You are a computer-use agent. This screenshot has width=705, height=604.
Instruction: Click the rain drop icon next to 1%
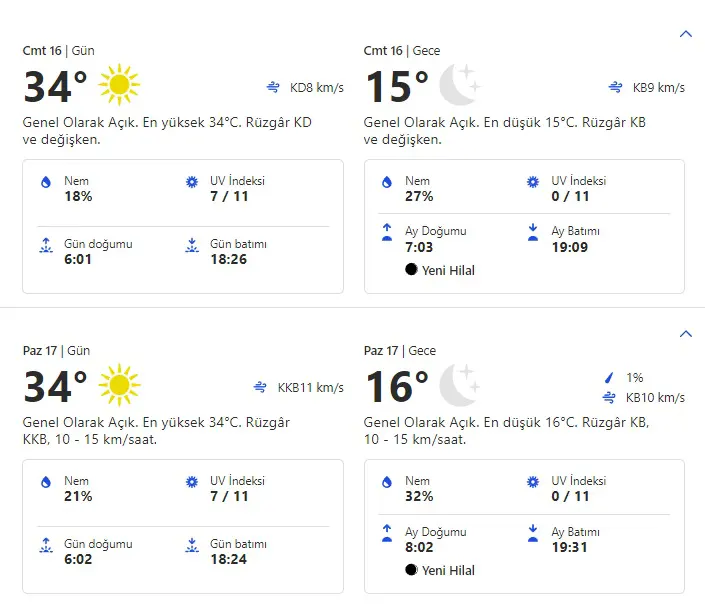[609, 378]
